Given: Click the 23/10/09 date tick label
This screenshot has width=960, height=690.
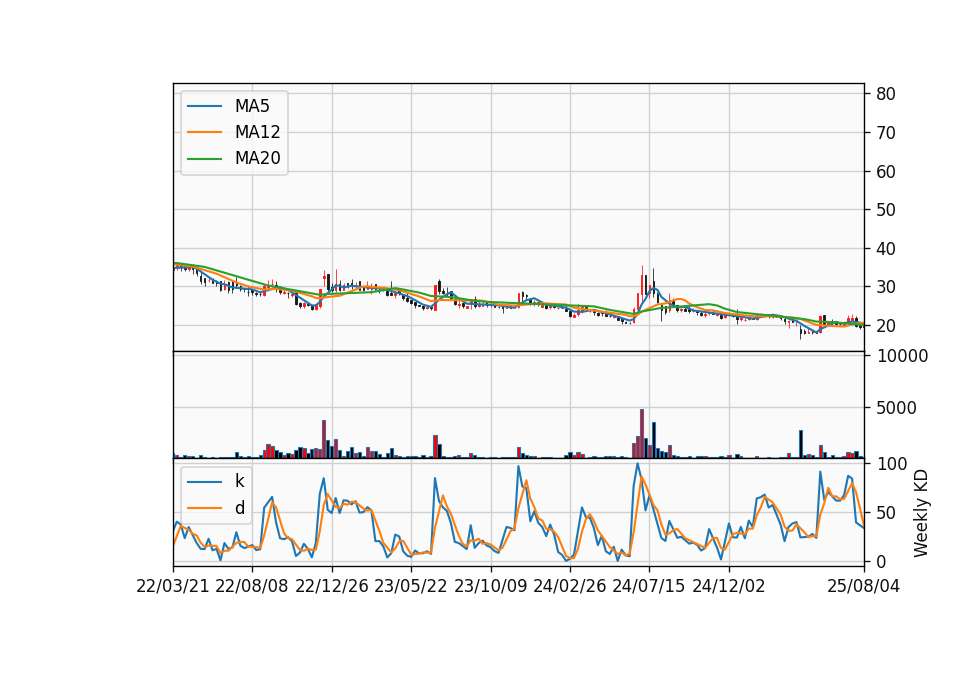Looking at the screenshot, I should pos(490,586).
